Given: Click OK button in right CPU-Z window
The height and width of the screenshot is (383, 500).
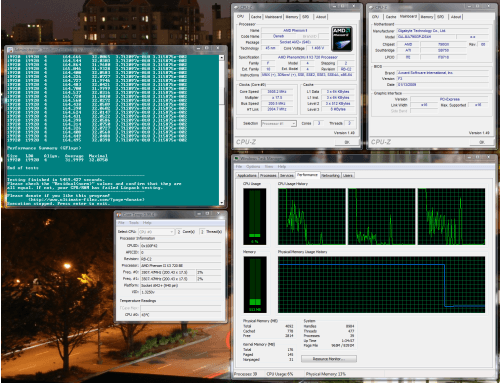Looking at the screenshot, I should [x=482, y=142].
